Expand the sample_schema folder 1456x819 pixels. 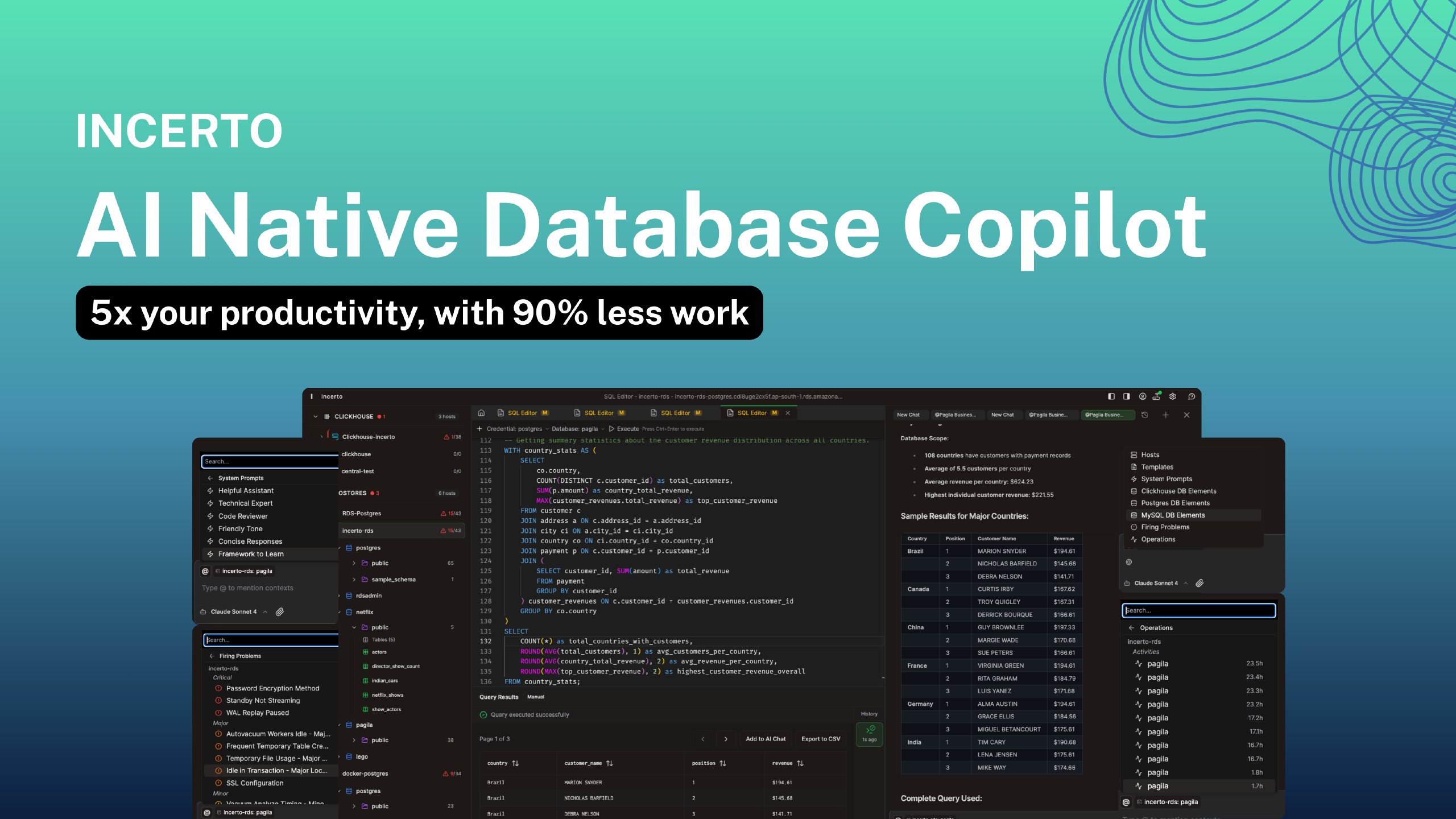[354, 580]
